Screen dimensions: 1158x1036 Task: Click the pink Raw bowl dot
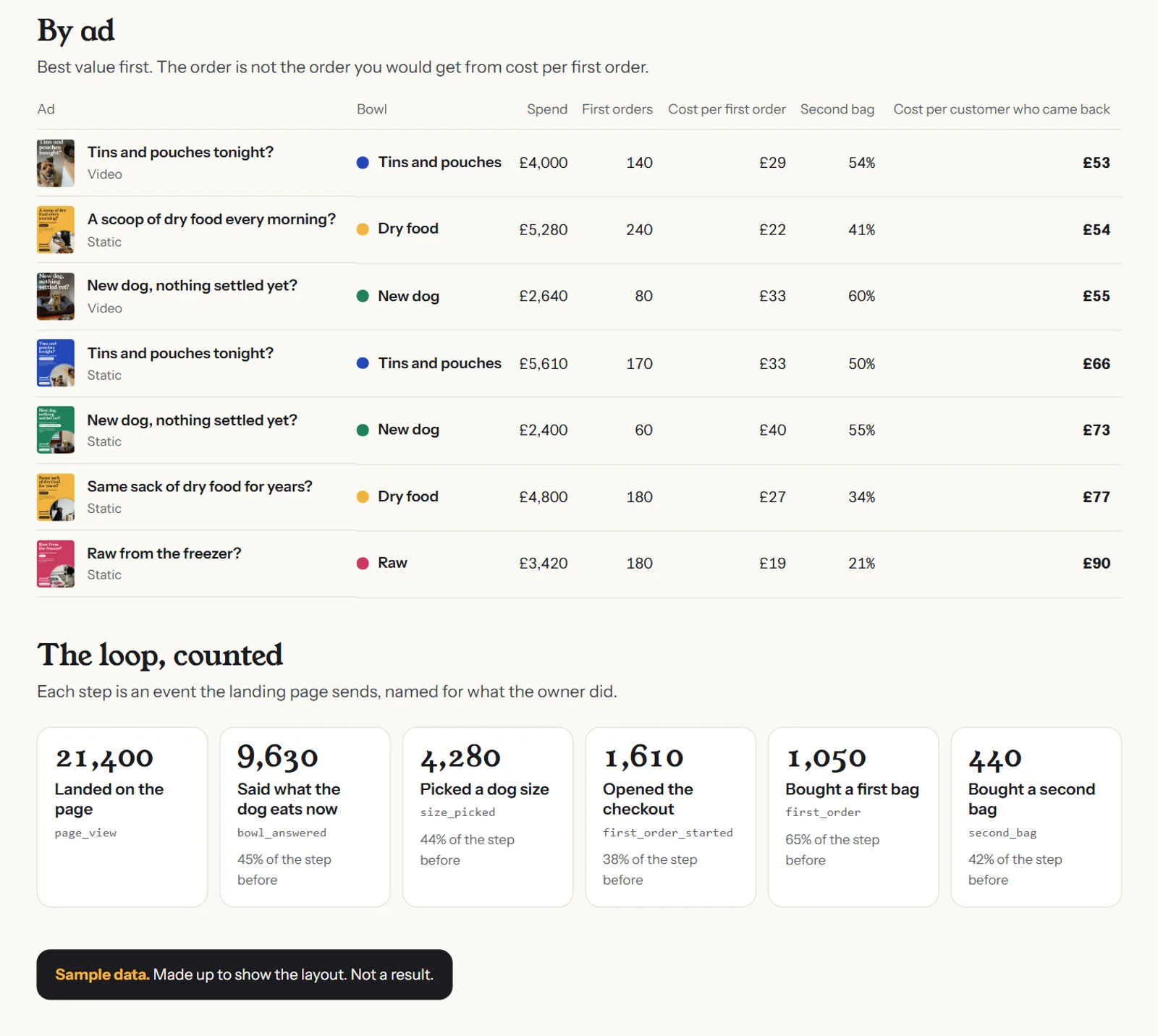point(363,563)
